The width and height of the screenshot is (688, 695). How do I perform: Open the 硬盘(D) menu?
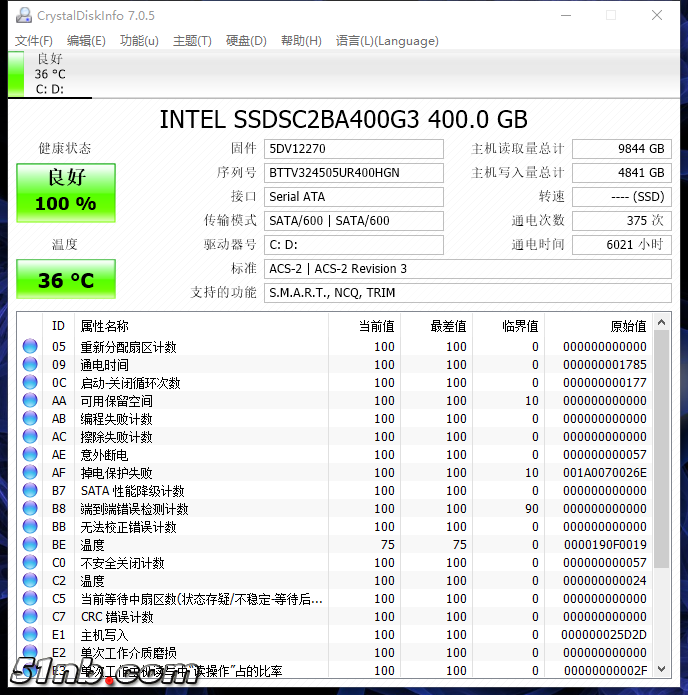click(246, 41)
